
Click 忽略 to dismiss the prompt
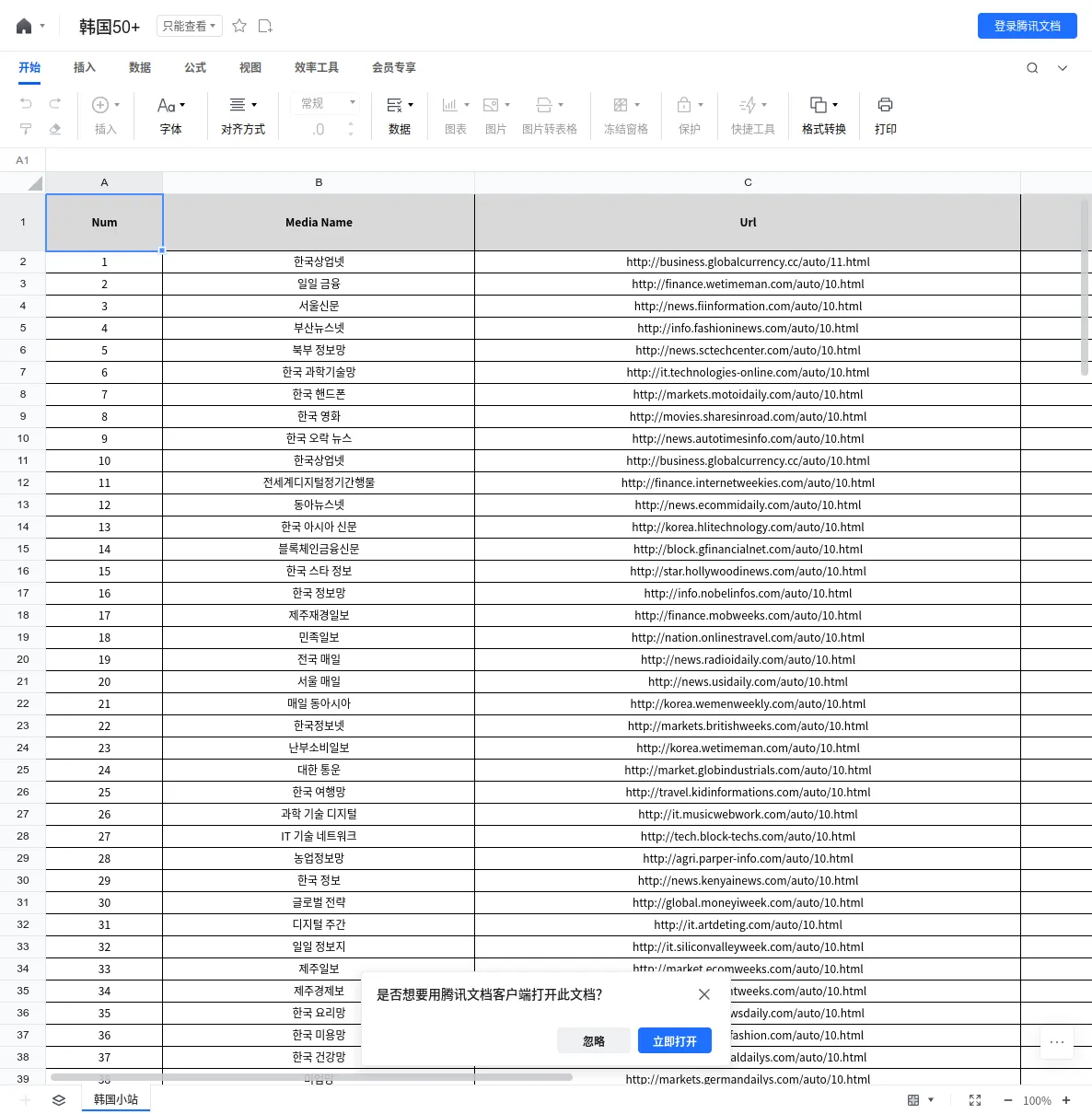[594, 1041]
